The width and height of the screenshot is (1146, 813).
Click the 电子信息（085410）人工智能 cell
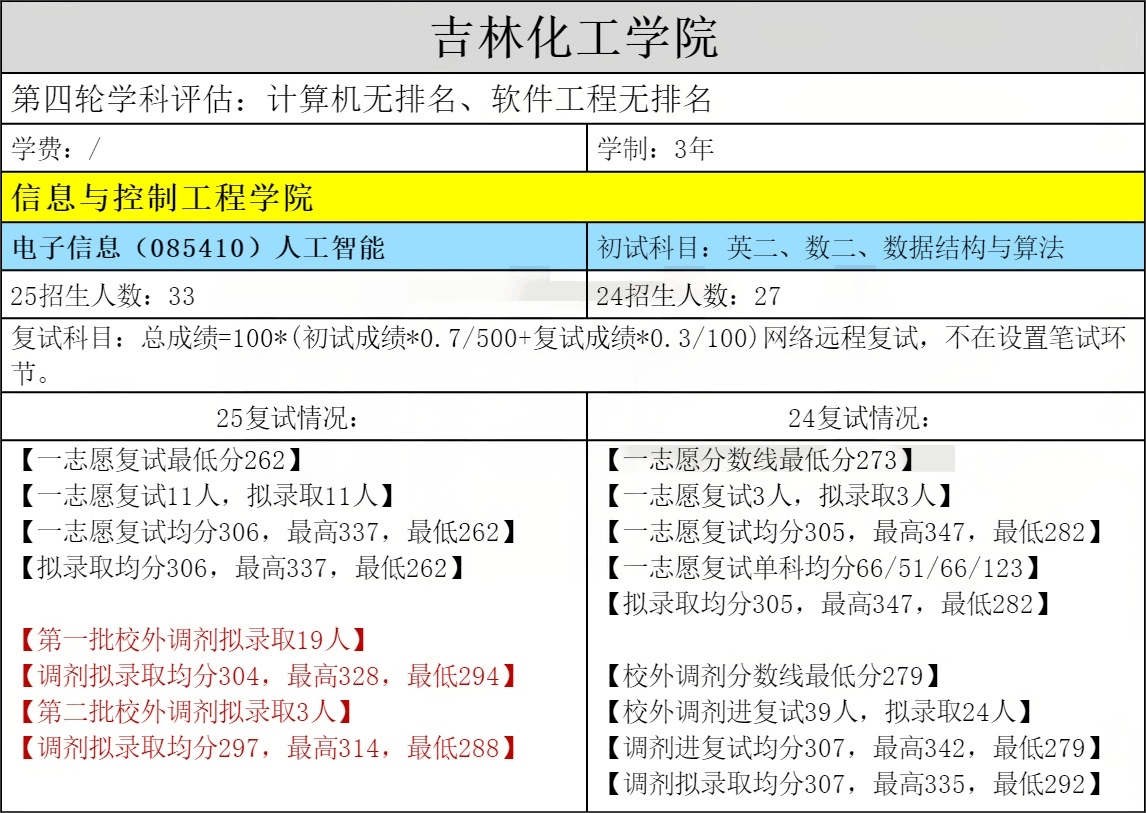[198, 247]
